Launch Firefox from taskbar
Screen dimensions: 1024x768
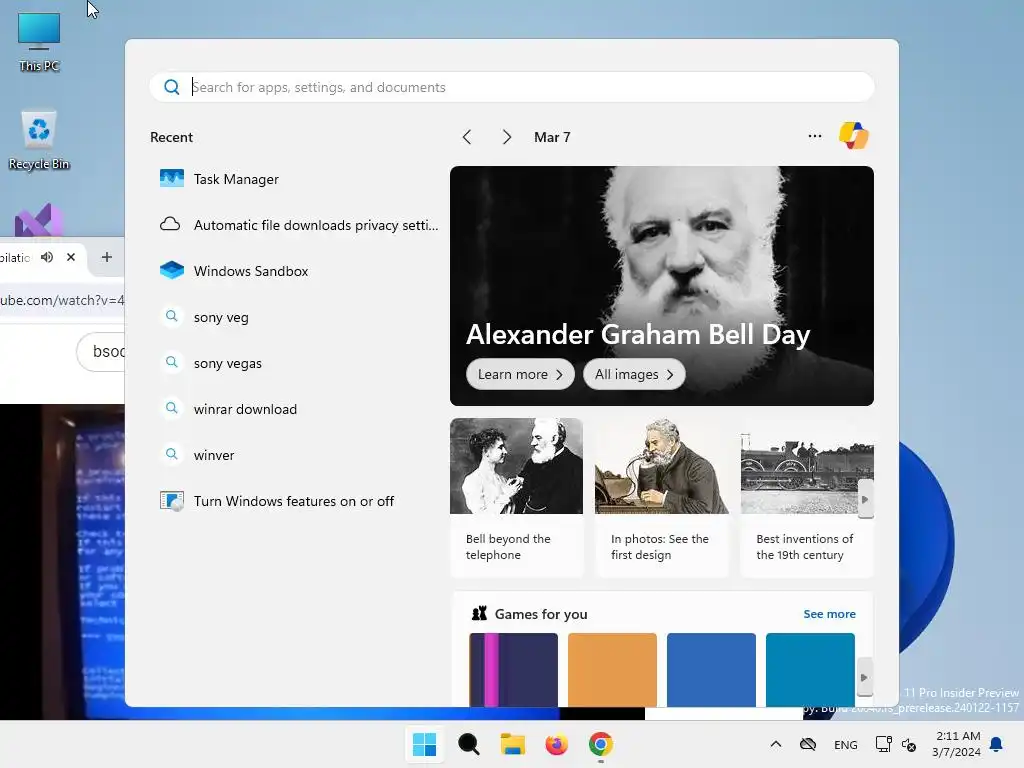(556, 744)
